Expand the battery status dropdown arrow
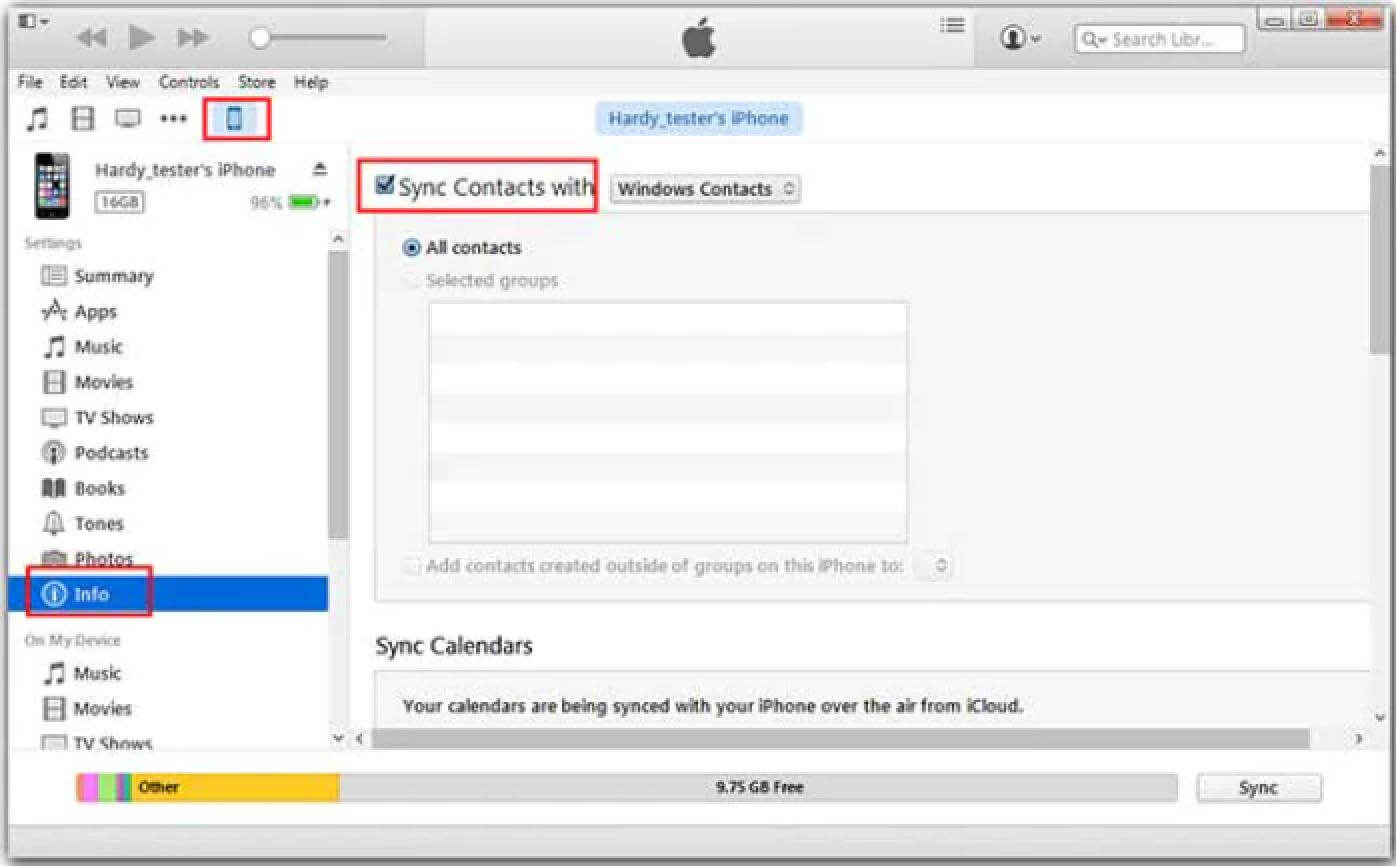This screenshot has width=1396, height=866. point(327,203)
